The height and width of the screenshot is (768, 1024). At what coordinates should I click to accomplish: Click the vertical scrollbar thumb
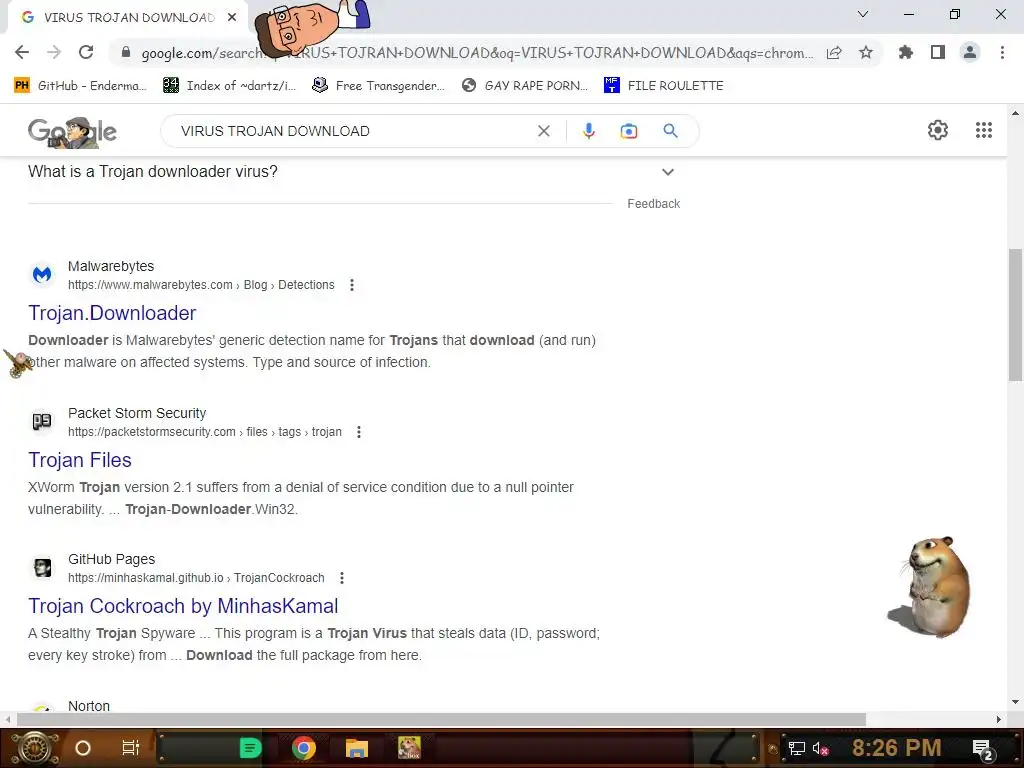pyautogui.click(x=1015, y=314)
